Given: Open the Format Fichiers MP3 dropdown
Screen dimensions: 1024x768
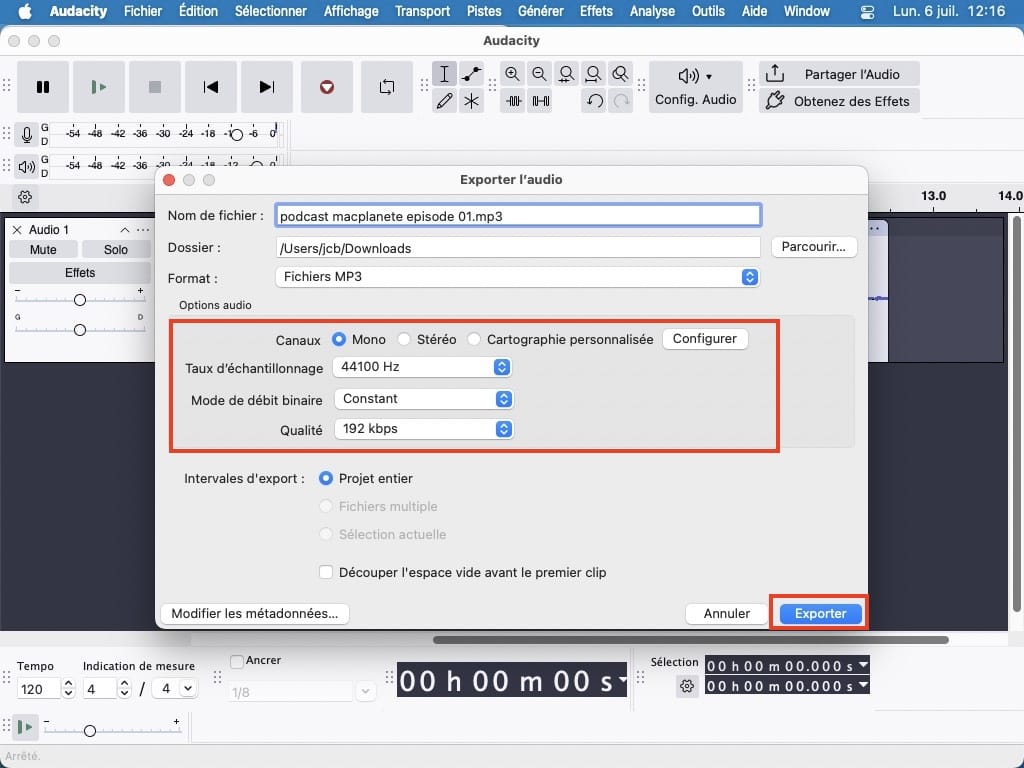Looking at the screenshot, I should pyautogui.click(x=517, y=277).
